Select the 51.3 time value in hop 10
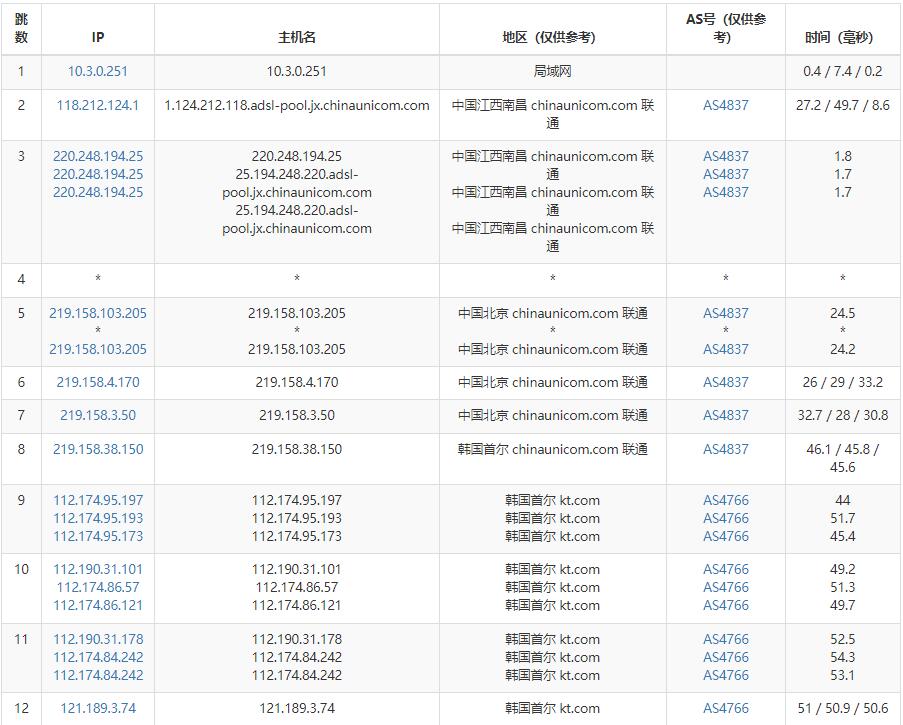The image size is (903, 725). point(843,587)
